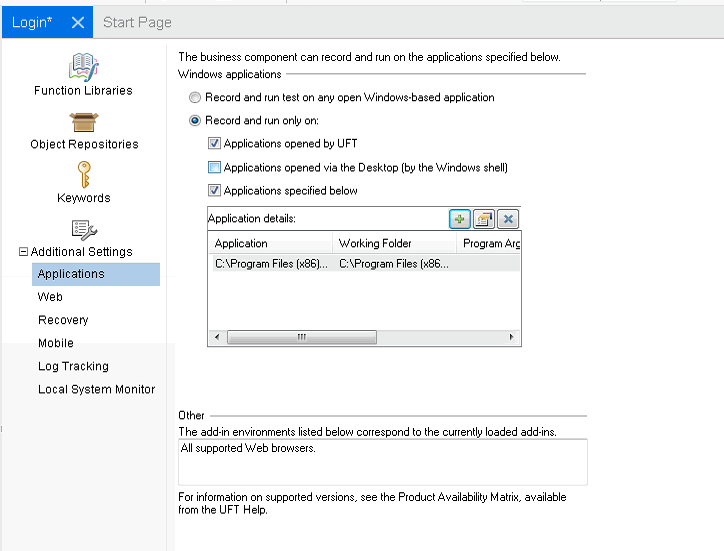
Task: Close the Login tab
Action: (77, 22)
